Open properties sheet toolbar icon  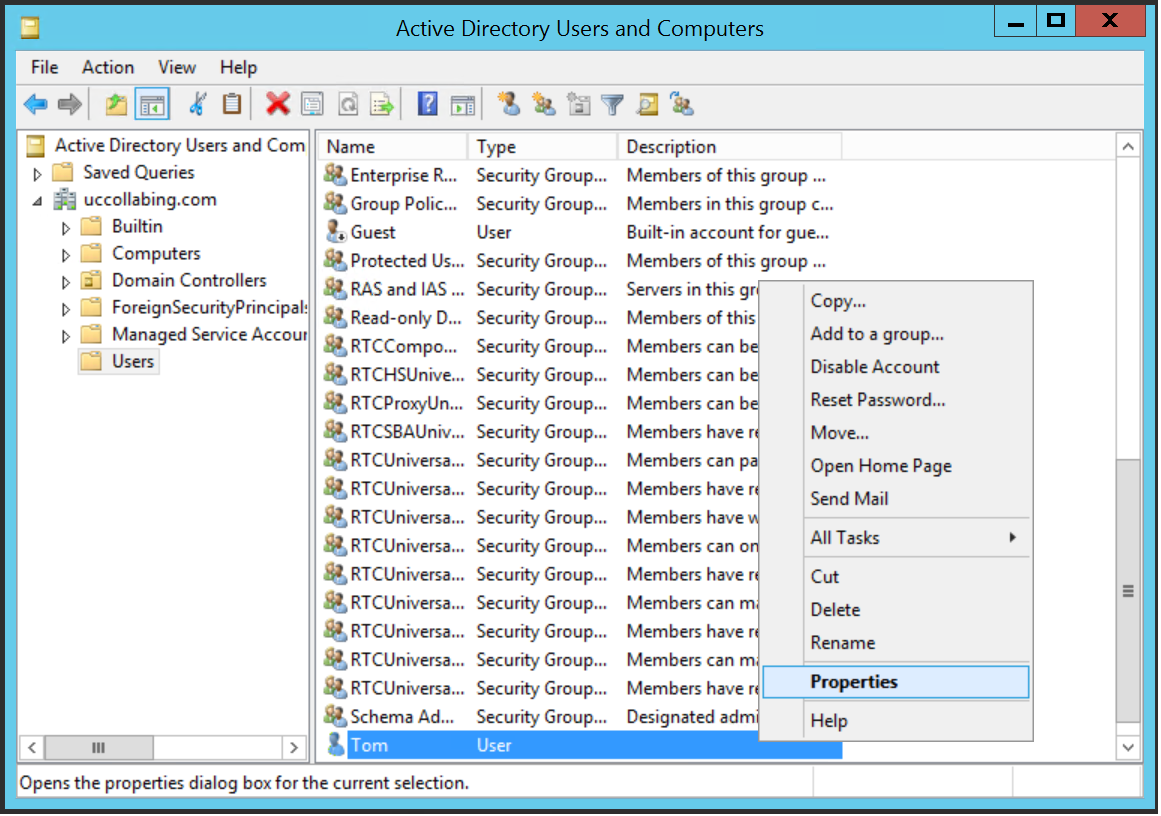312,104
